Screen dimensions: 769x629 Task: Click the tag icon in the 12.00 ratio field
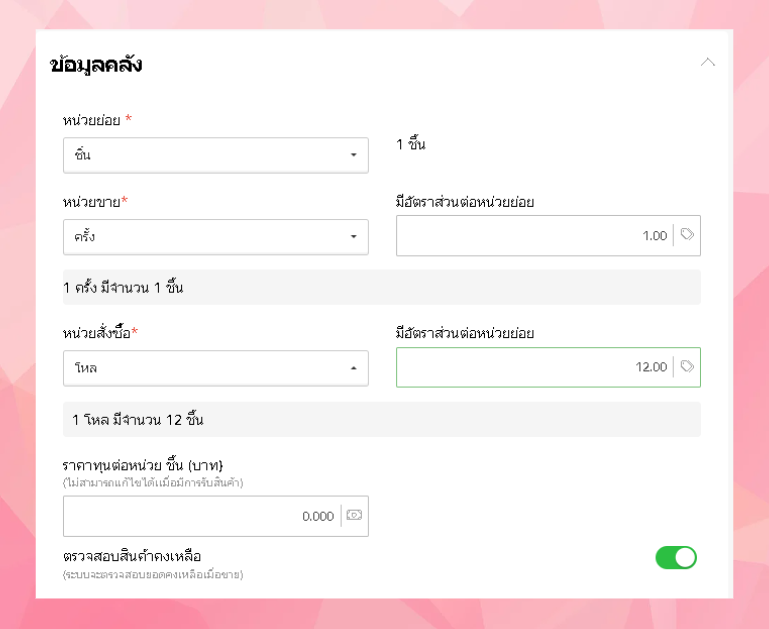click(x=687, y=366)
